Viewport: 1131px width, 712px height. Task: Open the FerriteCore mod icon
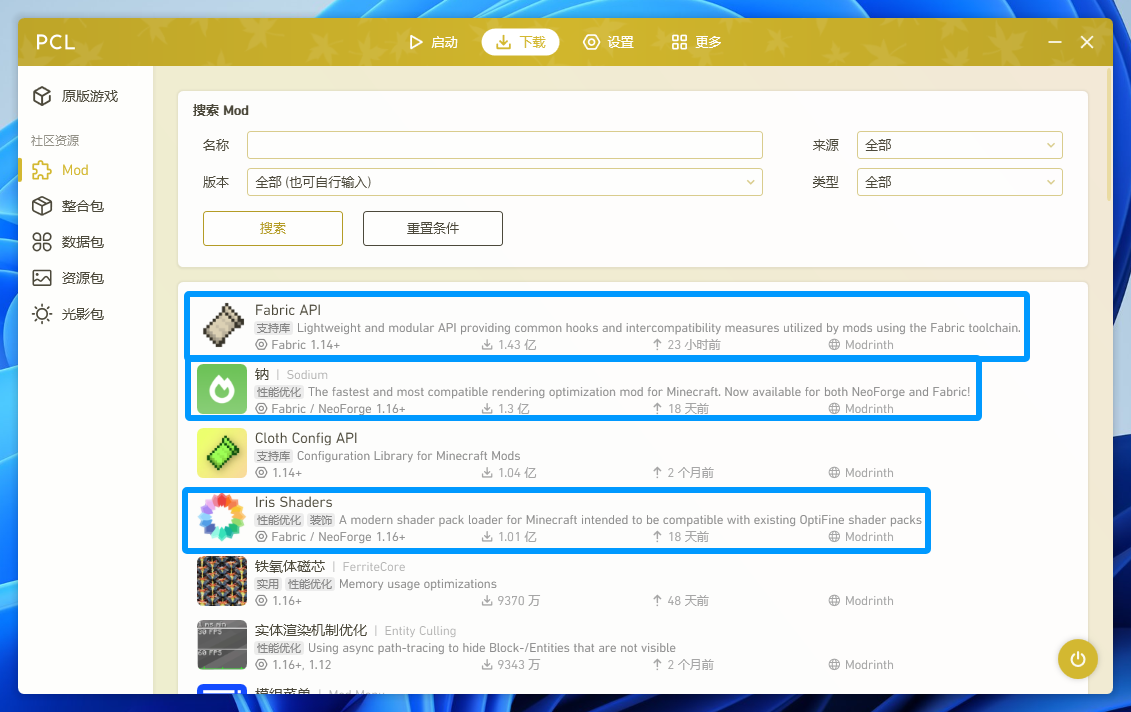click(x=222, y=582)
